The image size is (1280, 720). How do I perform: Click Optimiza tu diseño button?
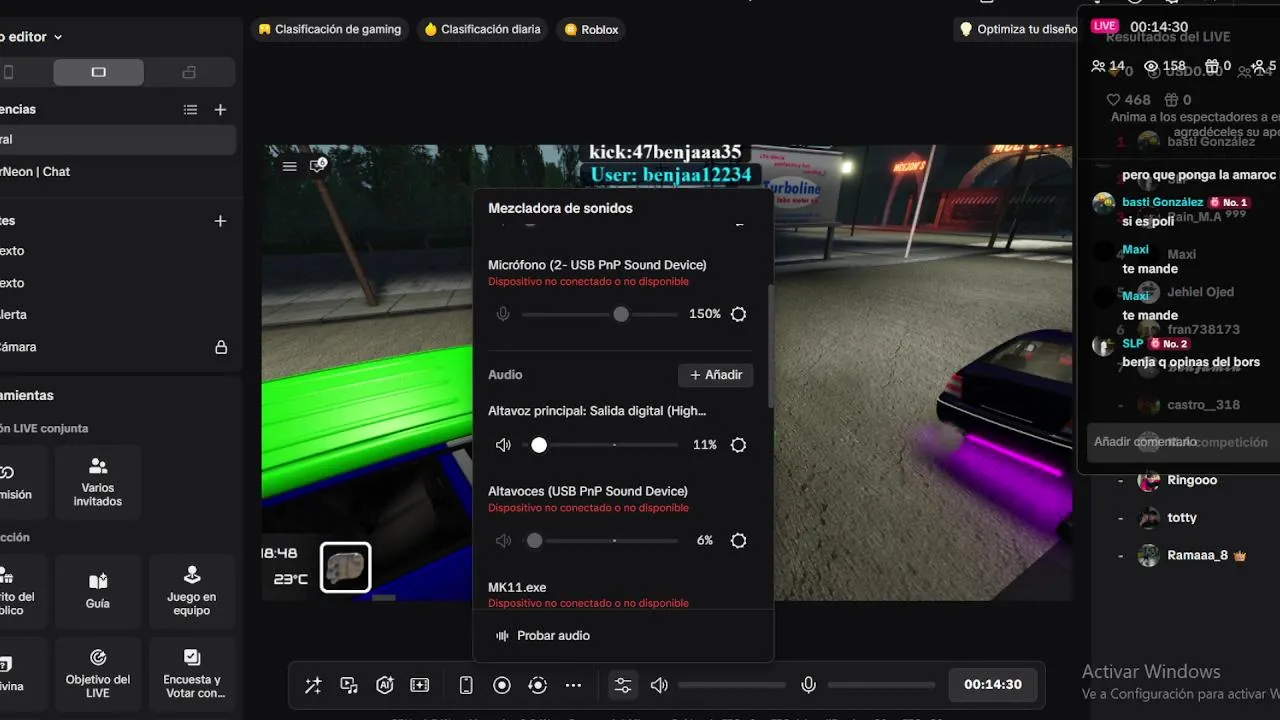click(x=1018, y=29)
